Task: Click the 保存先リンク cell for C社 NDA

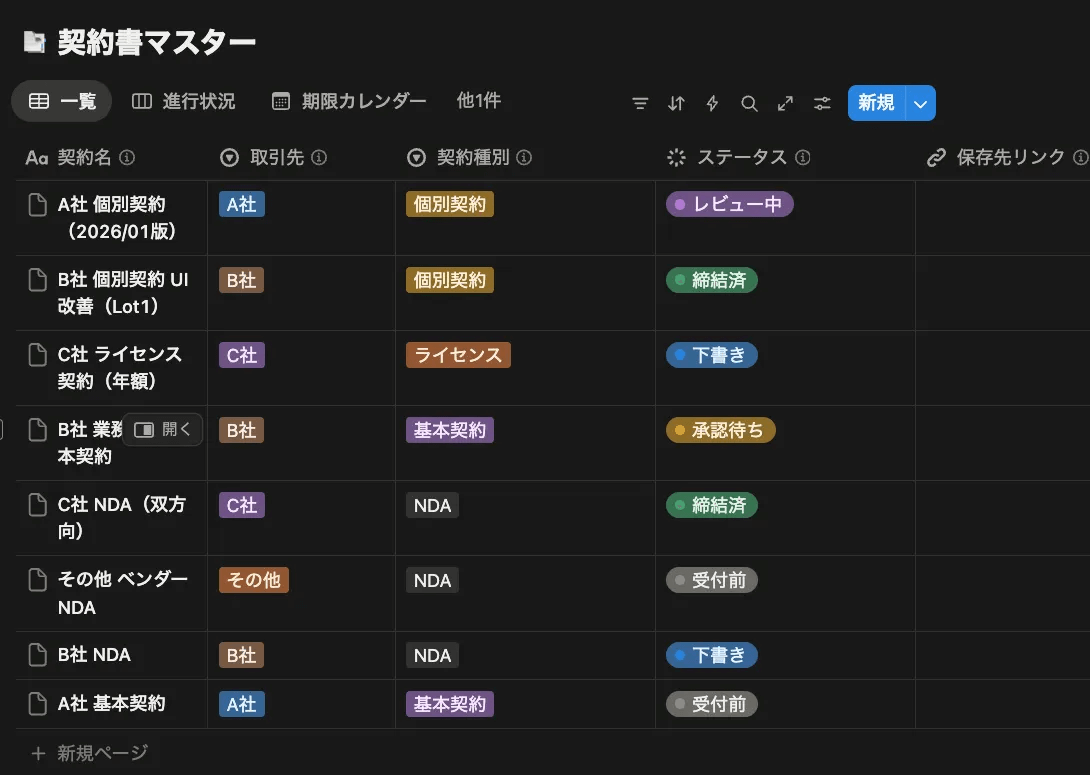Action: (x=1002, y=517)
